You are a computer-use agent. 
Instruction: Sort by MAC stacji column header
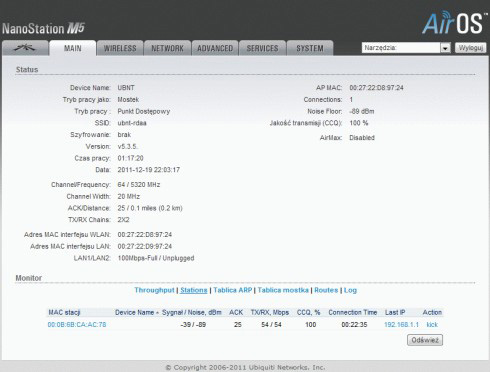pyautogui.click(x=64, y=312)
